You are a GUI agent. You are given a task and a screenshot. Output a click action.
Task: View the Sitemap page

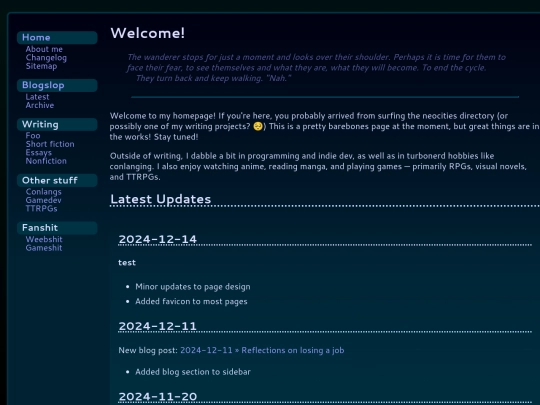(41, 66)
